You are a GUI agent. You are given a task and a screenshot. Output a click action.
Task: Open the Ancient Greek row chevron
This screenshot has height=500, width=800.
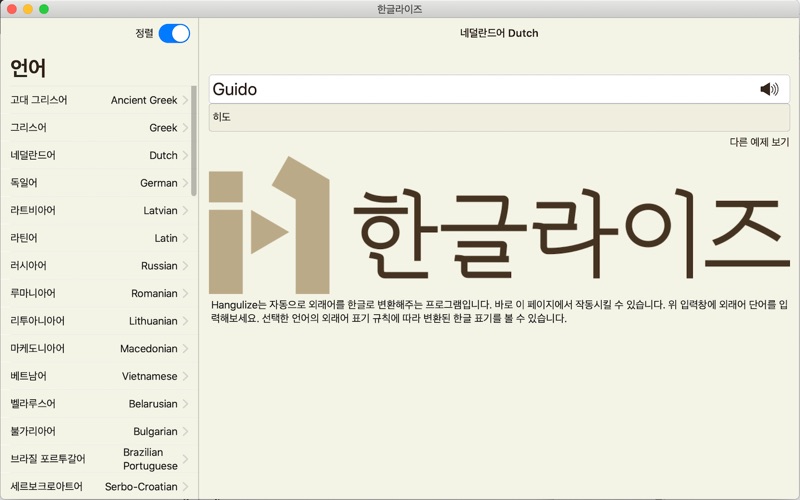click(185, 100)
